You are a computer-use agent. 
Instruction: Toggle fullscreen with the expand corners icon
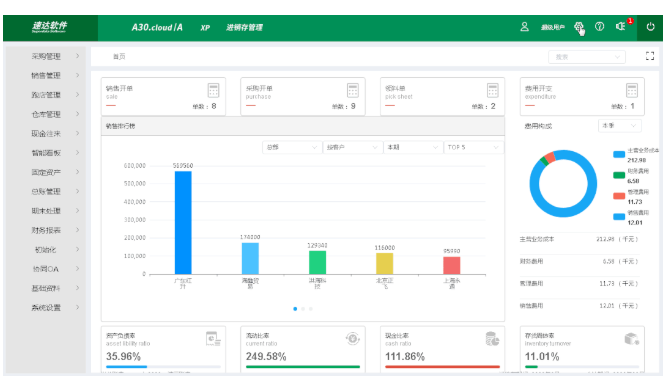[x=650, y=56]
